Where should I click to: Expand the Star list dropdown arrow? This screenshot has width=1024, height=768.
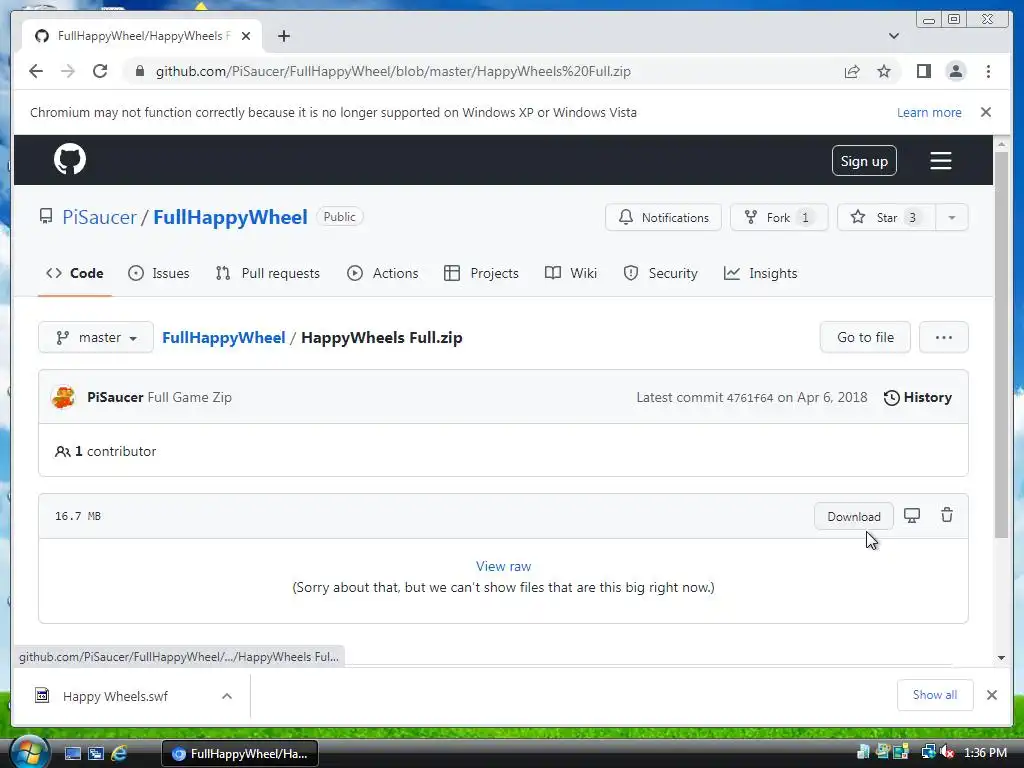(x=952, y=217)
